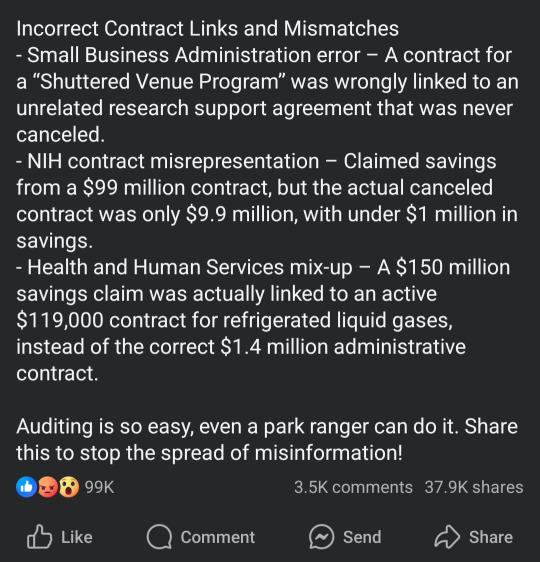Click the heading Incorrect Contract Links and Mismatches

click(207, 28)
